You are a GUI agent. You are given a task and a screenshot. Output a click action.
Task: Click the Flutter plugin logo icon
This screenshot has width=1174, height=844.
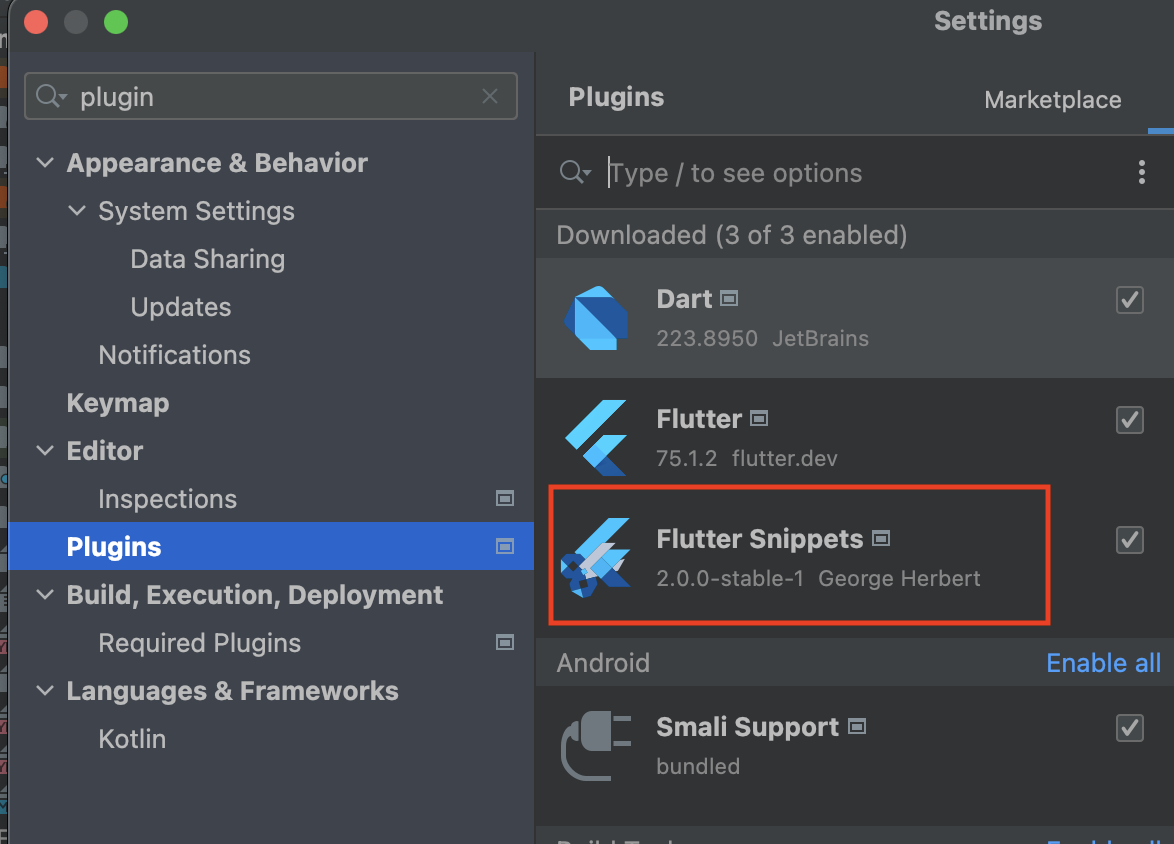click(596, 437)
